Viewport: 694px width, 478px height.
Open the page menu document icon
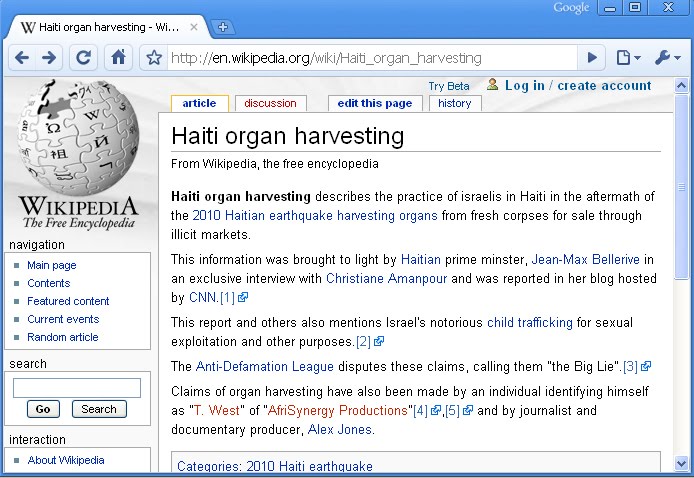click(628, 58)
